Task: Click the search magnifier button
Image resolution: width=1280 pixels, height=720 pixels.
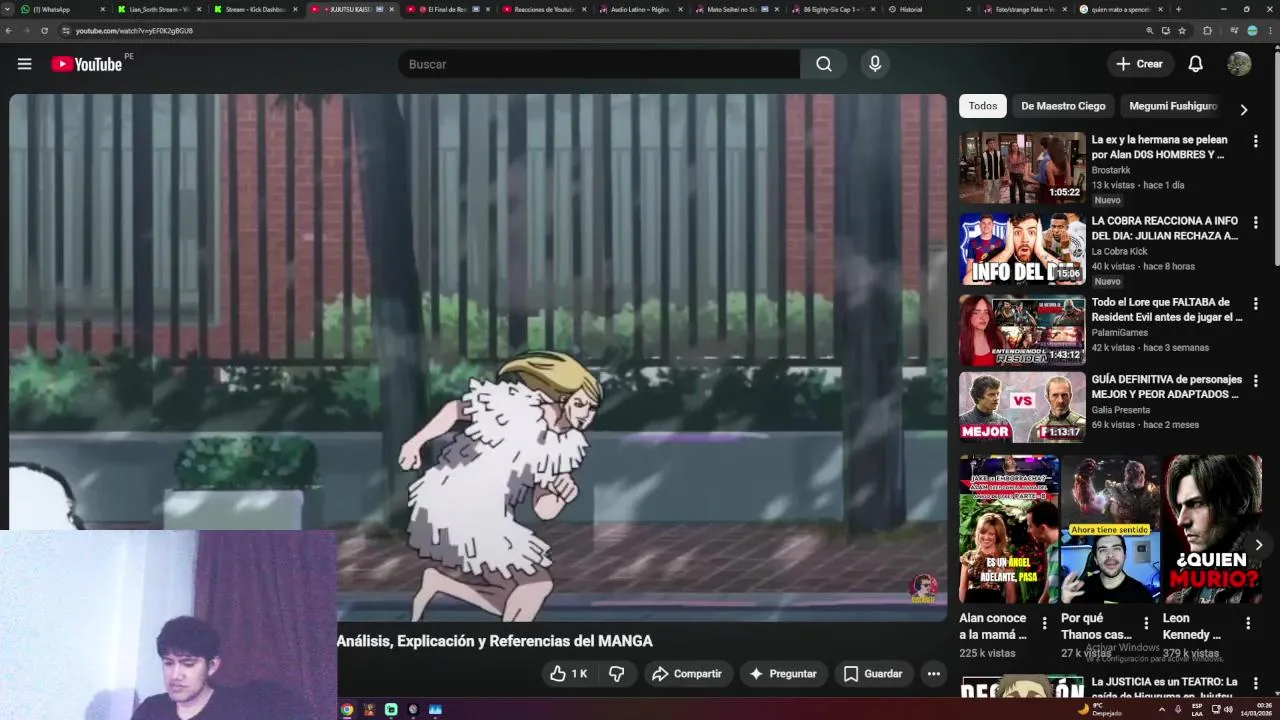Action: pyautogui.click(x=823, y=64)
